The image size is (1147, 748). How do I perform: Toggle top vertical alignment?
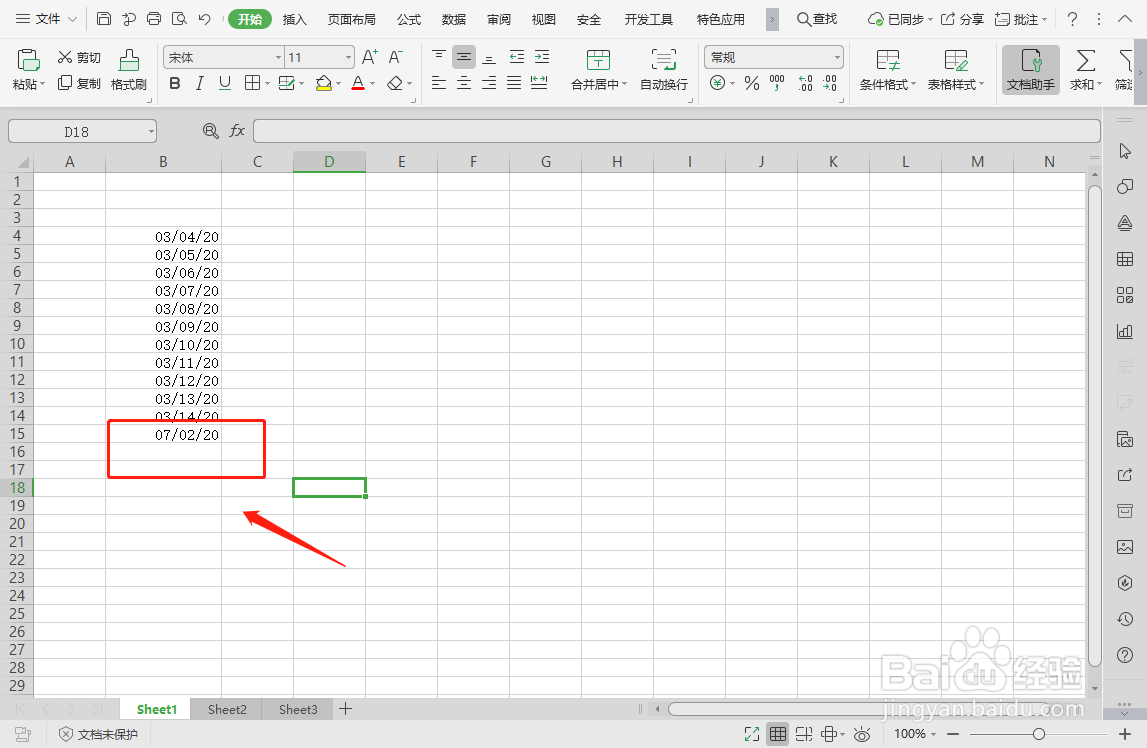(x=439, y=57)
